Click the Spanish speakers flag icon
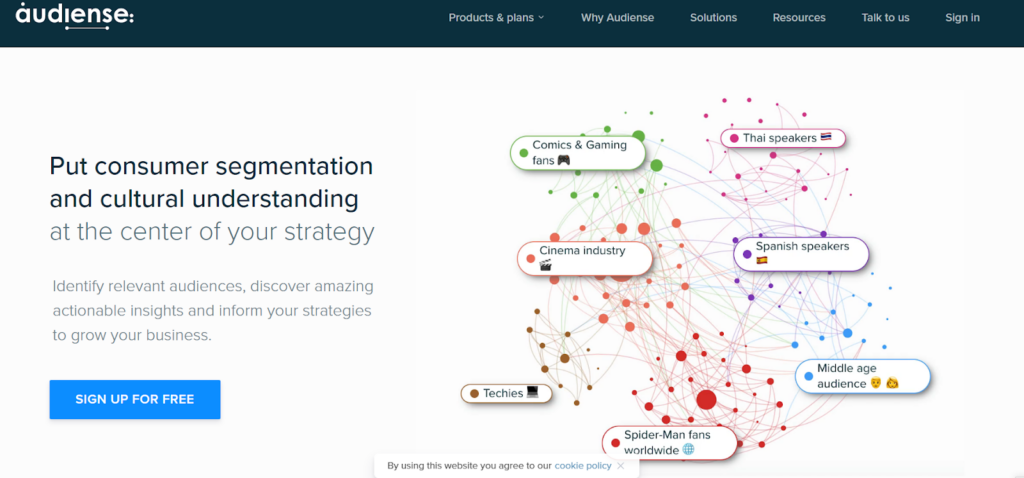This screenshot has width=1024, height=478. pyautogui.click(x=762, y=261)
